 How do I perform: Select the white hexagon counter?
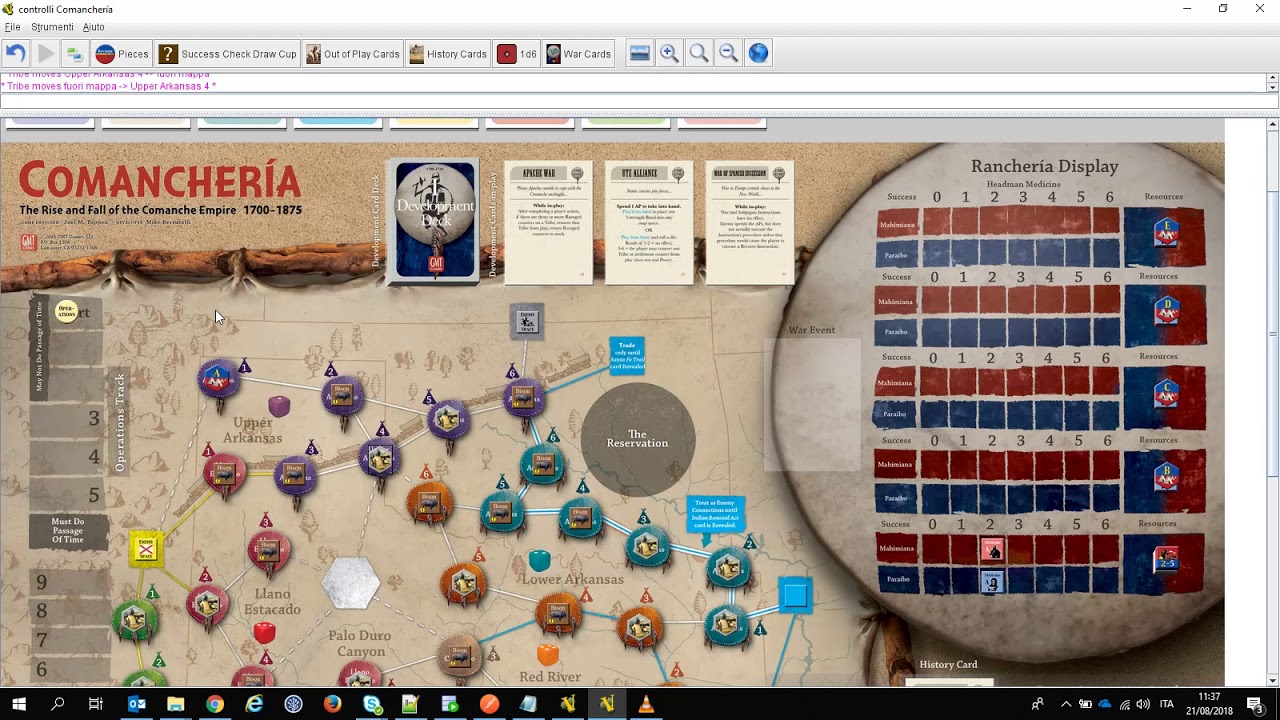coord(350,582)
